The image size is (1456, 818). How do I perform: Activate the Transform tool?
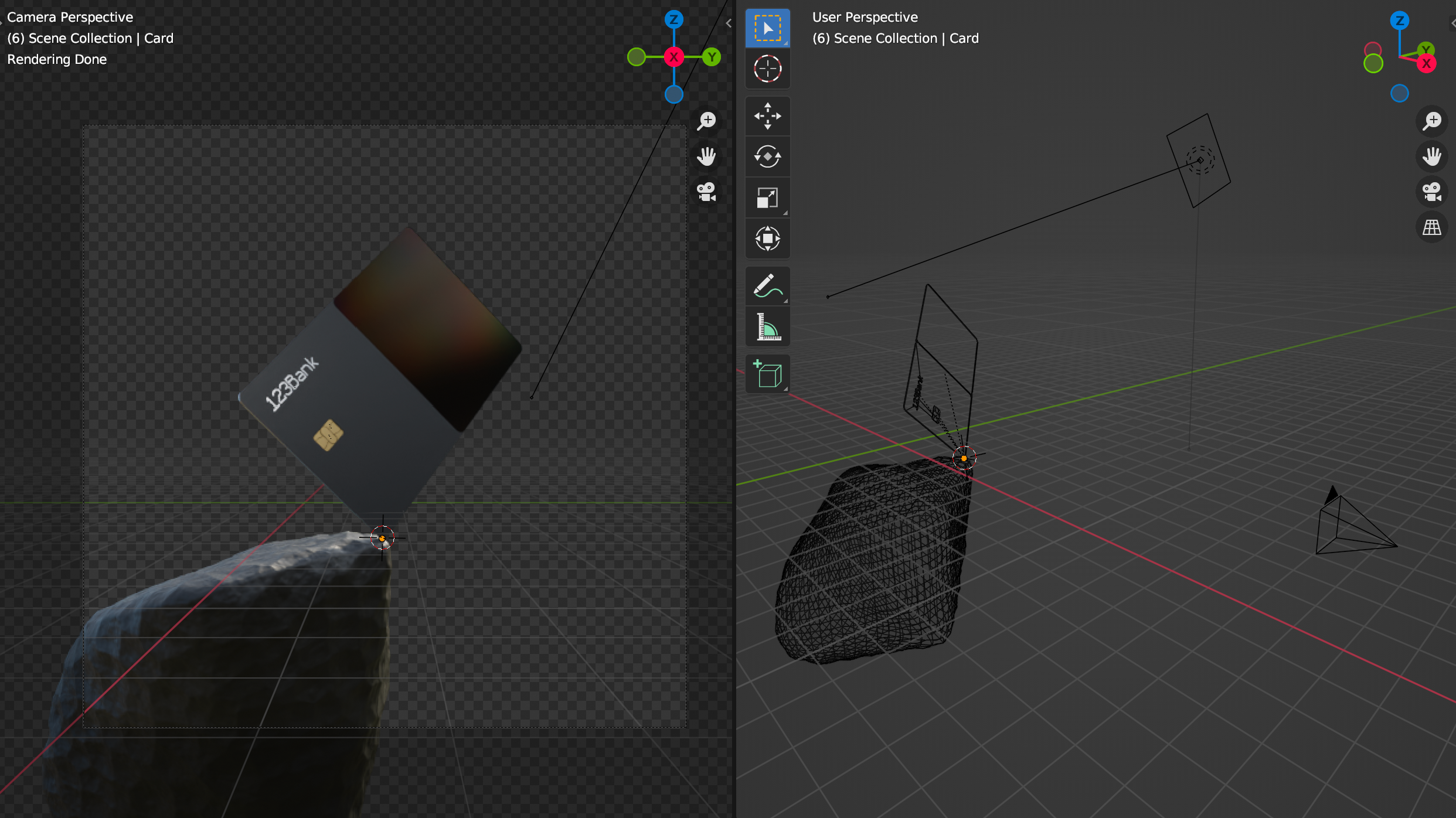(x=767, y=238)
